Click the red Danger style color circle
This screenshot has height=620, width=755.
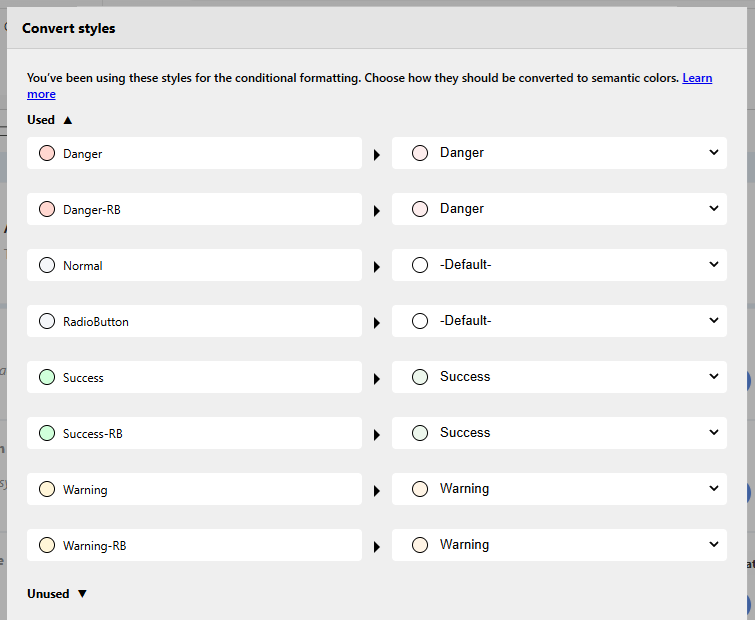(46, 154)
